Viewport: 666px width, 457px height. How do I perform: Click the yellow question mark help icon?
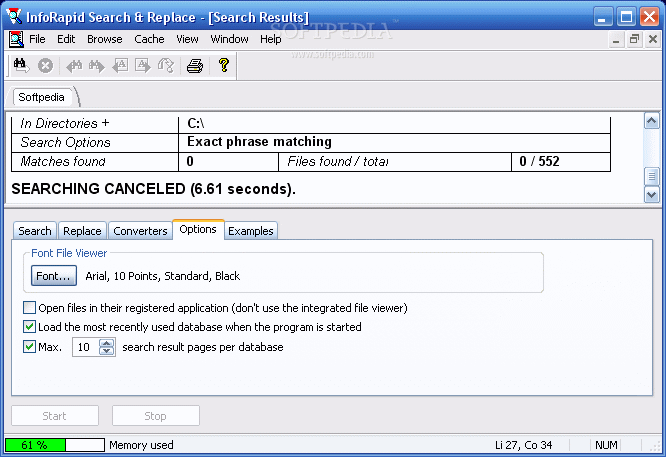(x=224, y=65)
